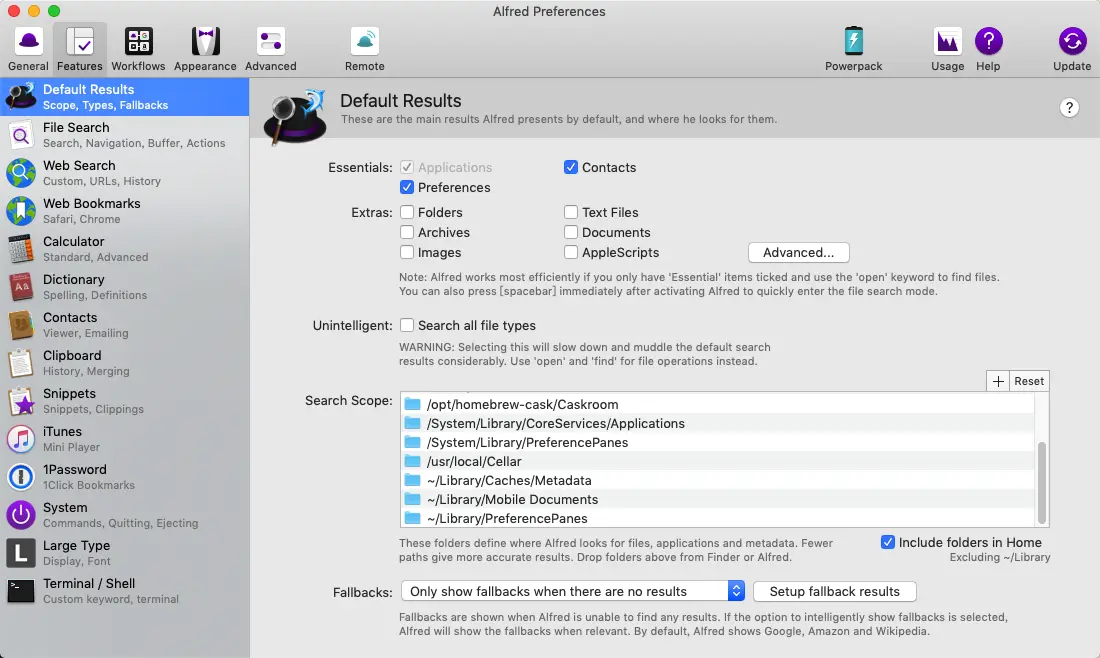Select Default Results in the sidebar

point(125,97)
